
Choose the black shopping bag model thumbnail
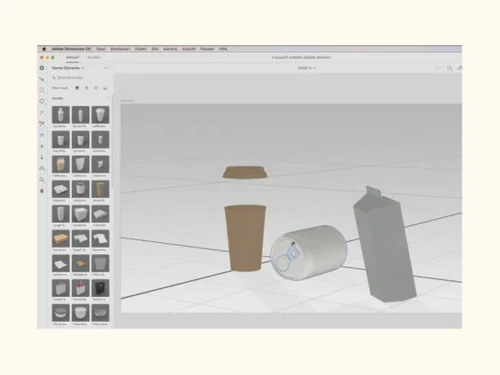point(100,288)
